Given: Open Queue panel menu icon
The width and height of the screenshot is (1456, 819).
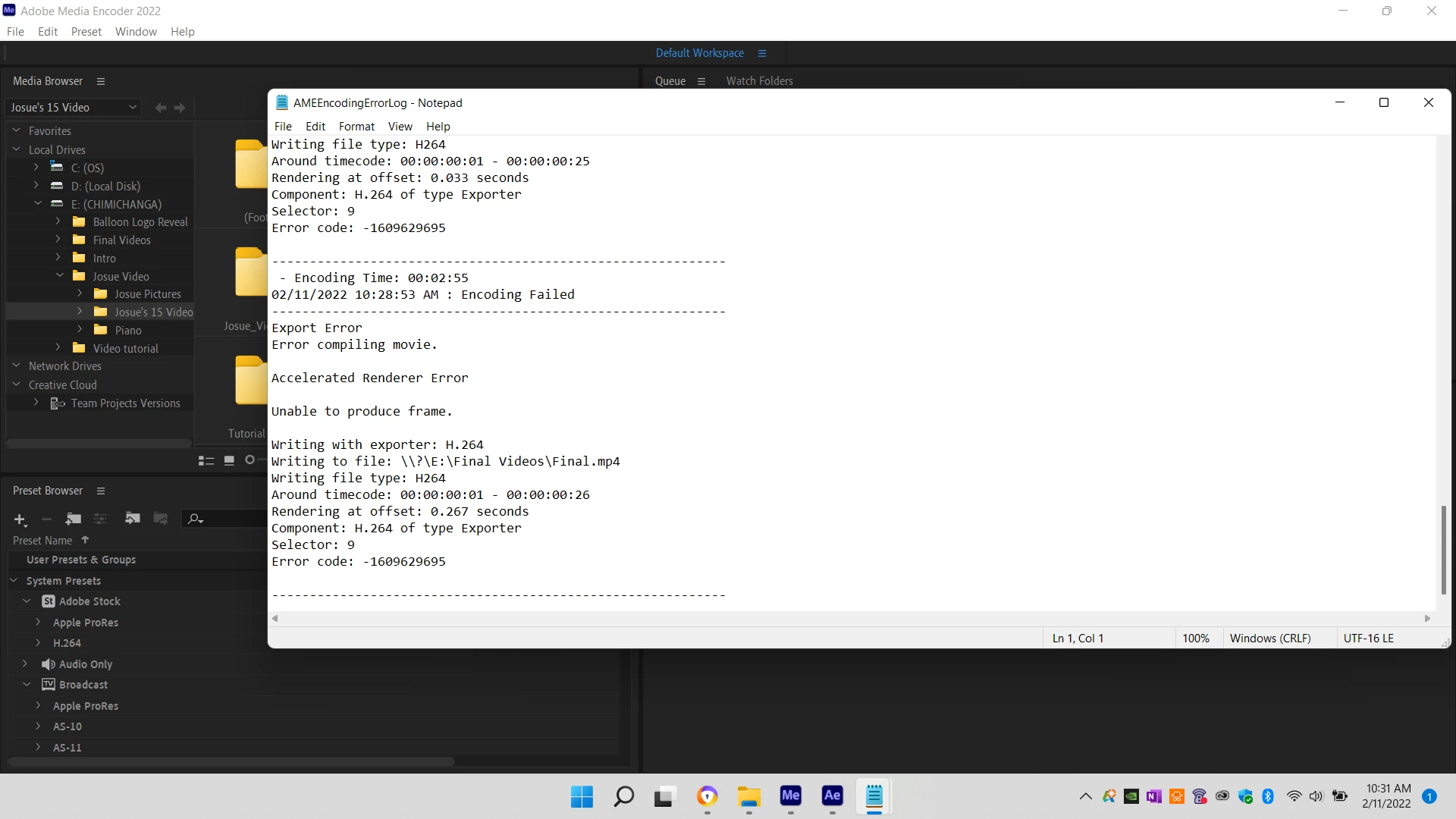Looking at the screenshot, I should (701, 81).
